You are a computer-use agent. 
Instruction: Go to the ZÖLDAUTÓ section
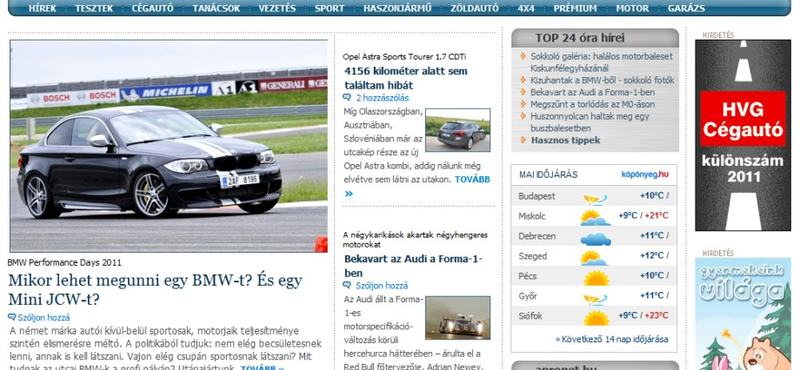474,8
